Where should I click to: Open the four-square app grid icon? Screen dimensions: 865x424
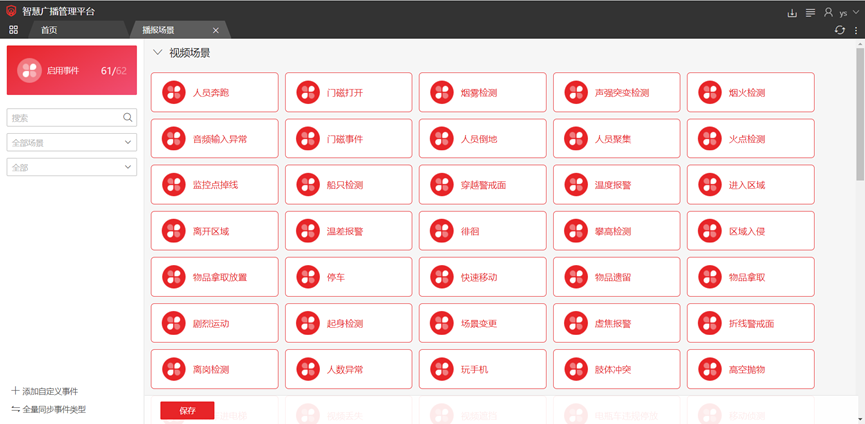pos(13,30)
